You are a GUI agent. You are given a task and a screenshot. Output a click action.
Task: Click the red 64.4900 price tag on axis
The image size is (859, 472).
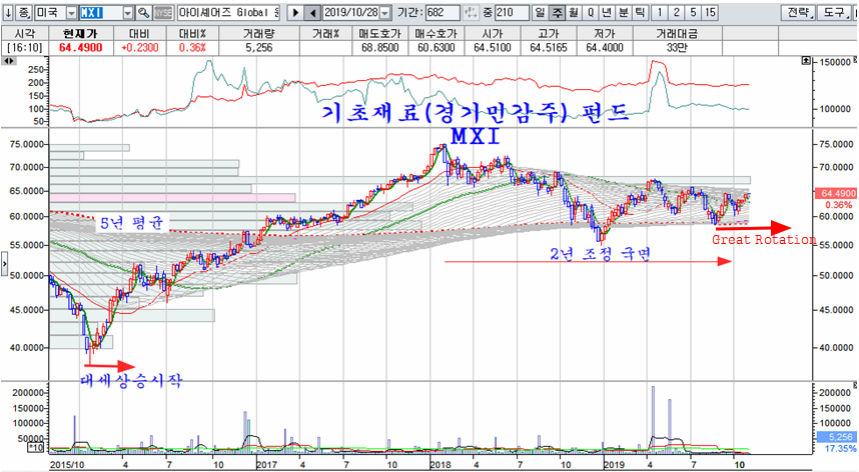tap(835, 193)
